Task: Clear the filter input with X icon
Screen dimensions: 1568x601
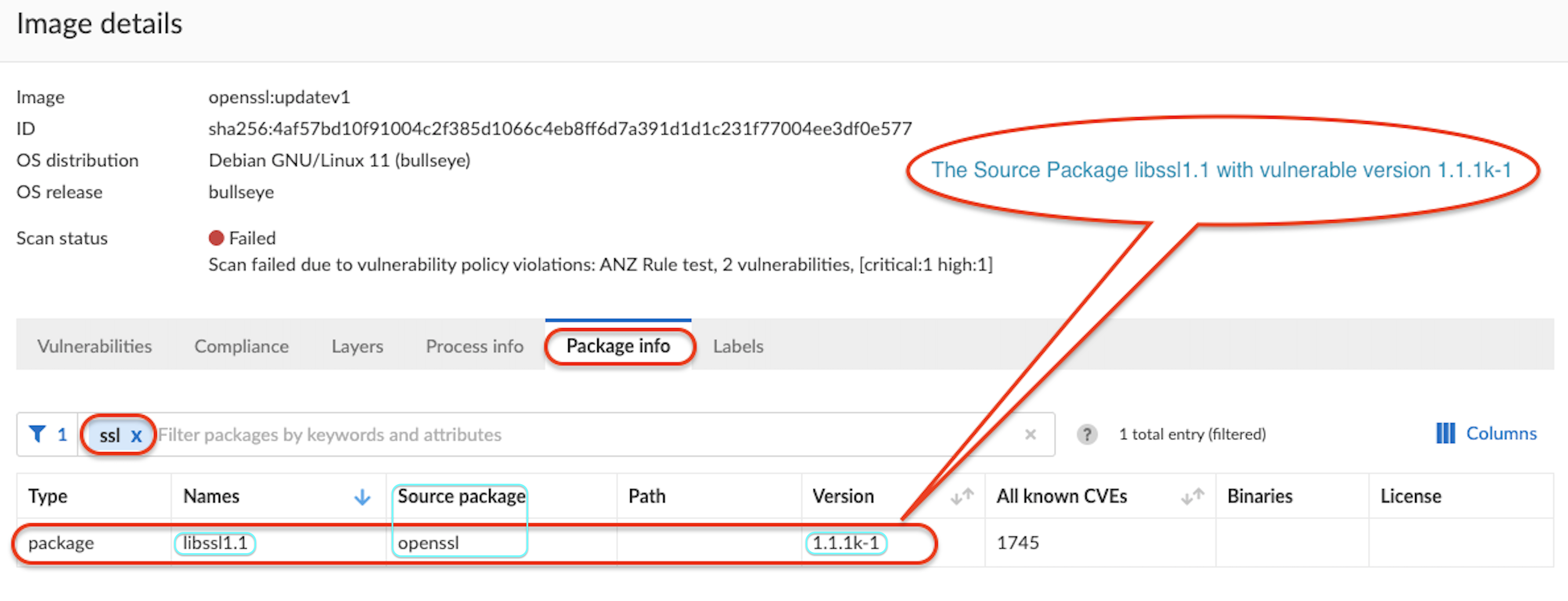Action: (x=1030, y=434)
